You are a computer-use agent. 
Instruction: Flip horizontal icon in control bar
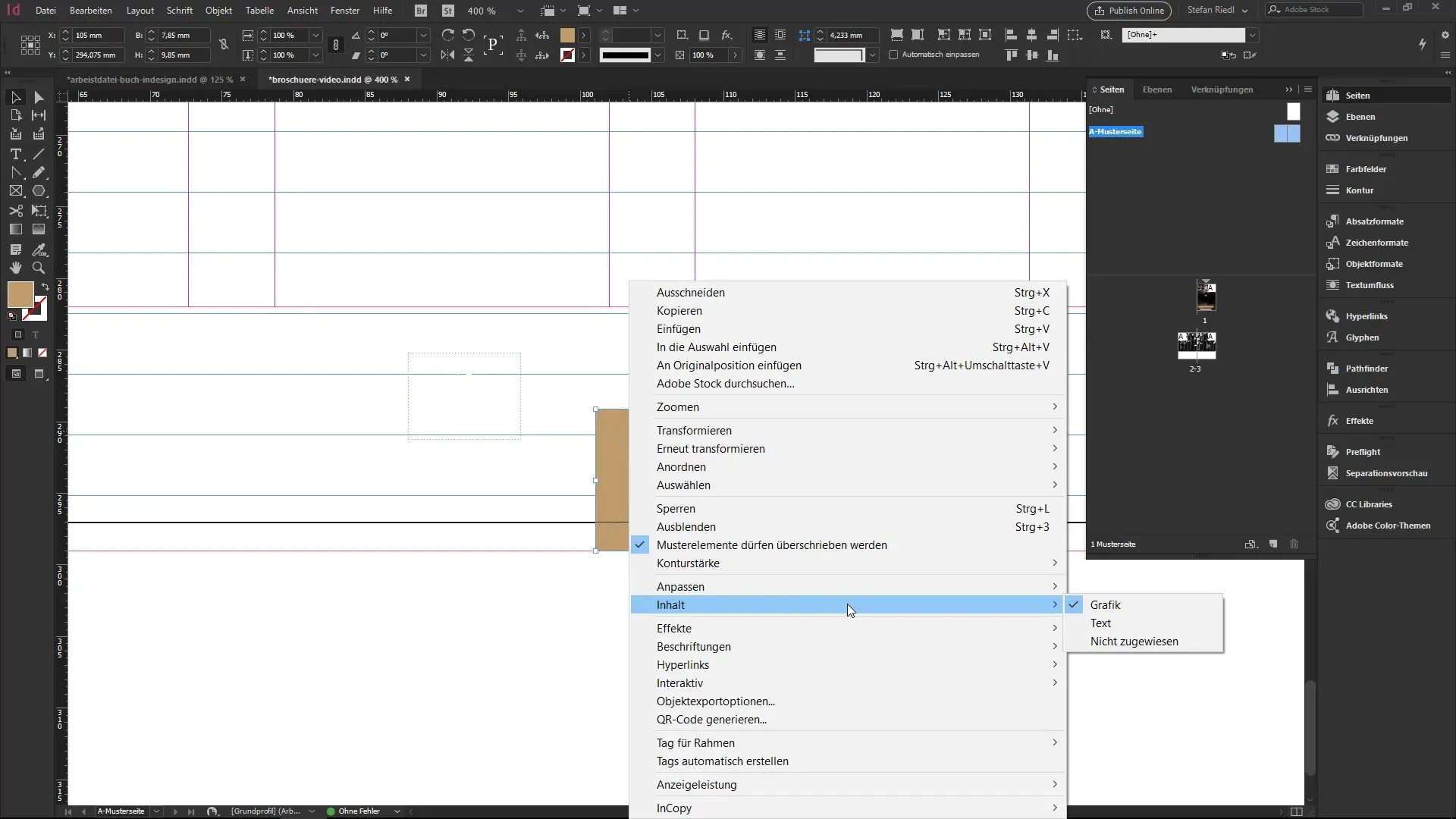(x=448, y=55)
